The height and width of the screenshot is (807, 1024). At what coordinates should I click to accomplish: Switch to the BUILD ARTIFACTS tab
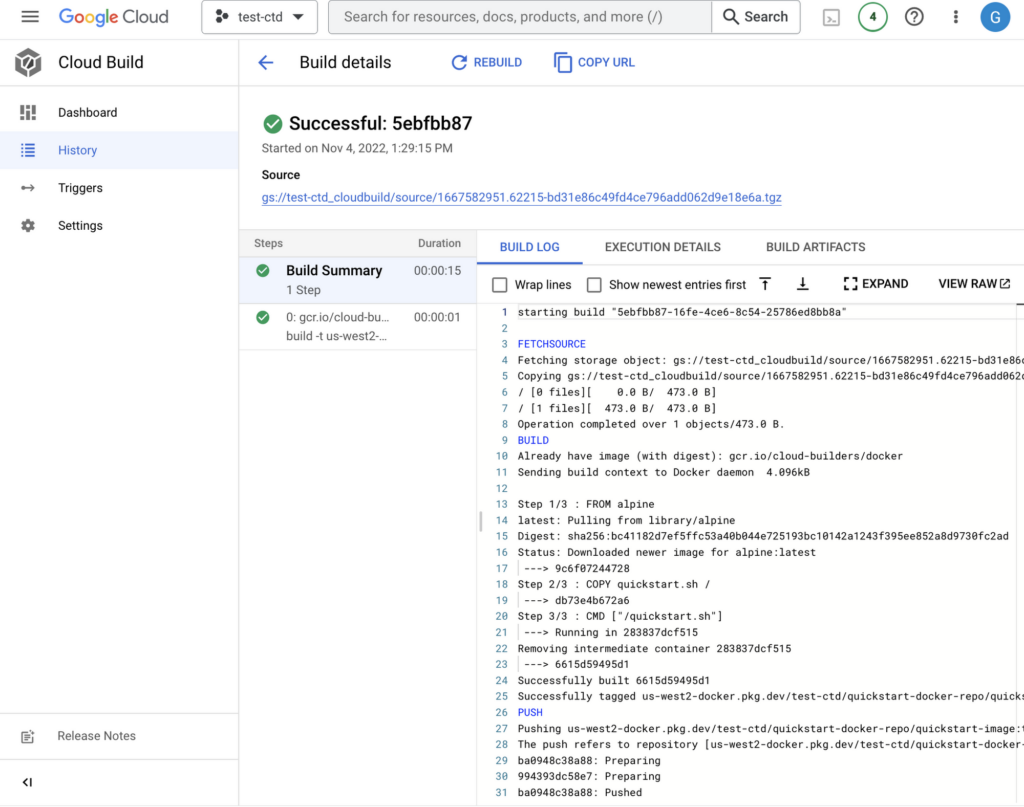(816, 247)
